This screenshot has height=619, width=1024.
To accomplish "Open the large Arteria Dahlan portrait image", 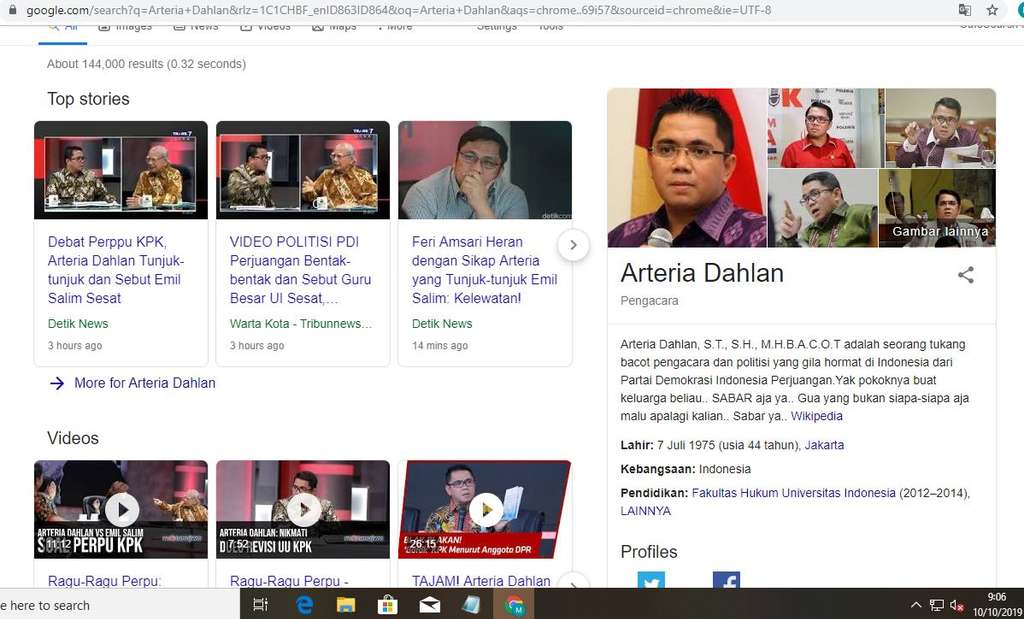I will coord(687,168).
